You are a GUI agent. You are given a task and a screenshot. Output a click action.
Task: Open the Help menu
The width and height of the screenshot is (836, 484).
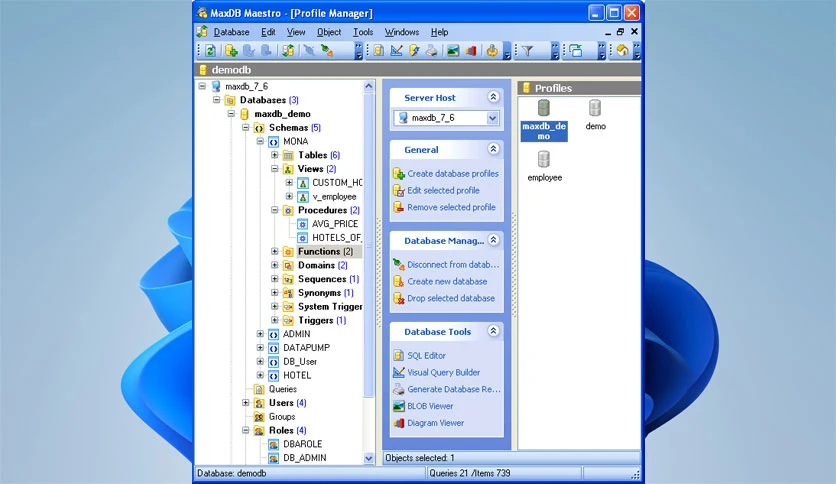(439, 32)
